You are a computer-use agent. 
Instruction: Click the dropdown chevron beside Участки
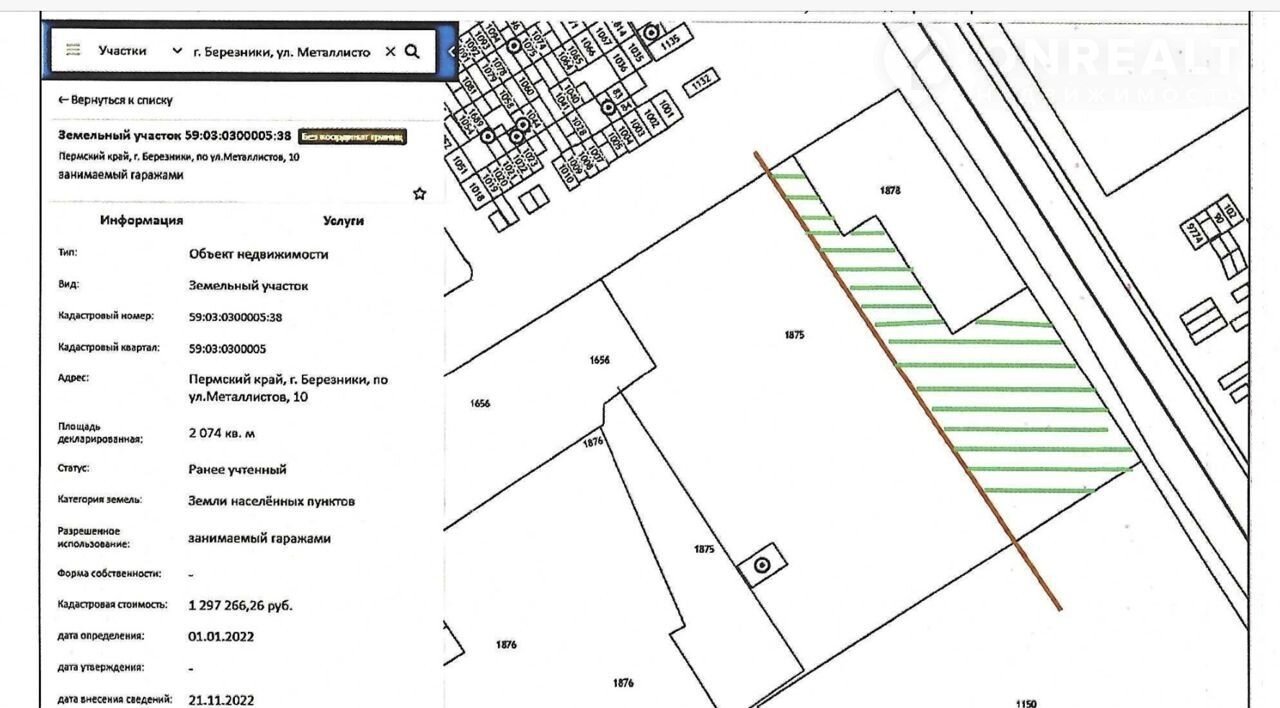(177, 51)
